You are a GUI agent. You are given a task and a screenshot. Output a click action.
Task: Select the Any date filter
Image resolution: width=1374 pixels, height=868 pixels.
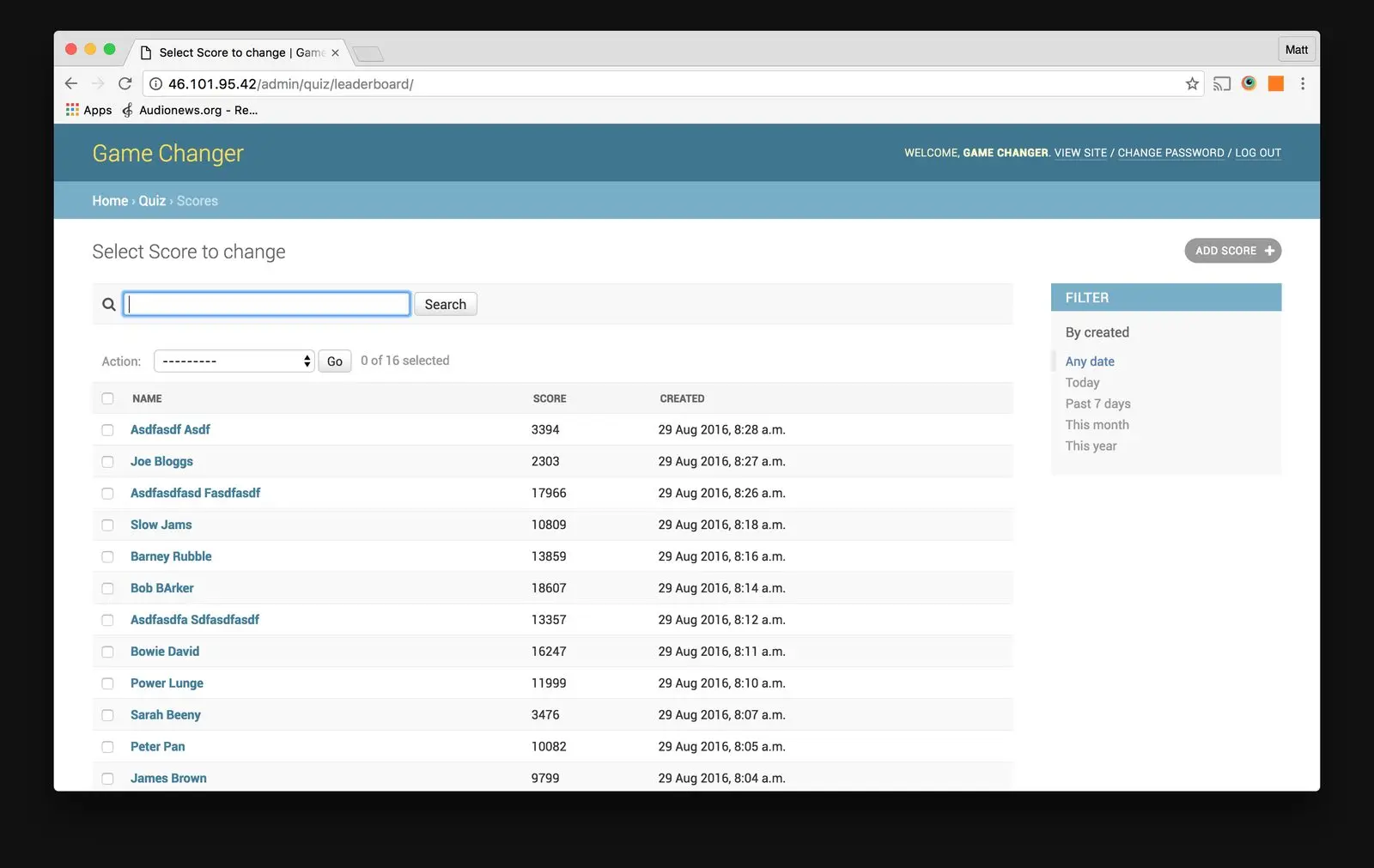[x=1091, y=361]
